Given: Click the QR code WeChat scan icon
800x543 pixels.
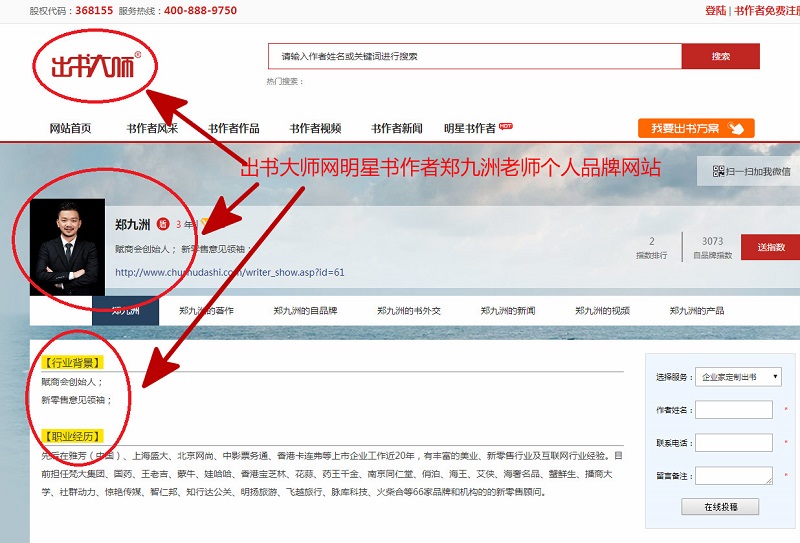Looking at the screenshot, I should click(718, 172).
